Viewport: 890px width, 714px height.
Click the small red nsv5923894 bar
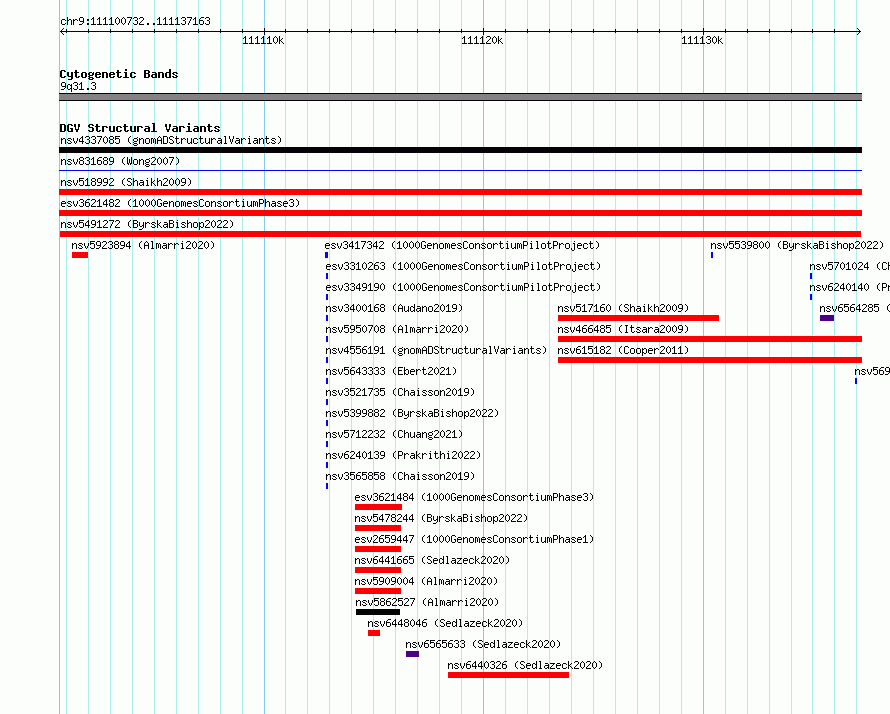point(80,255)
